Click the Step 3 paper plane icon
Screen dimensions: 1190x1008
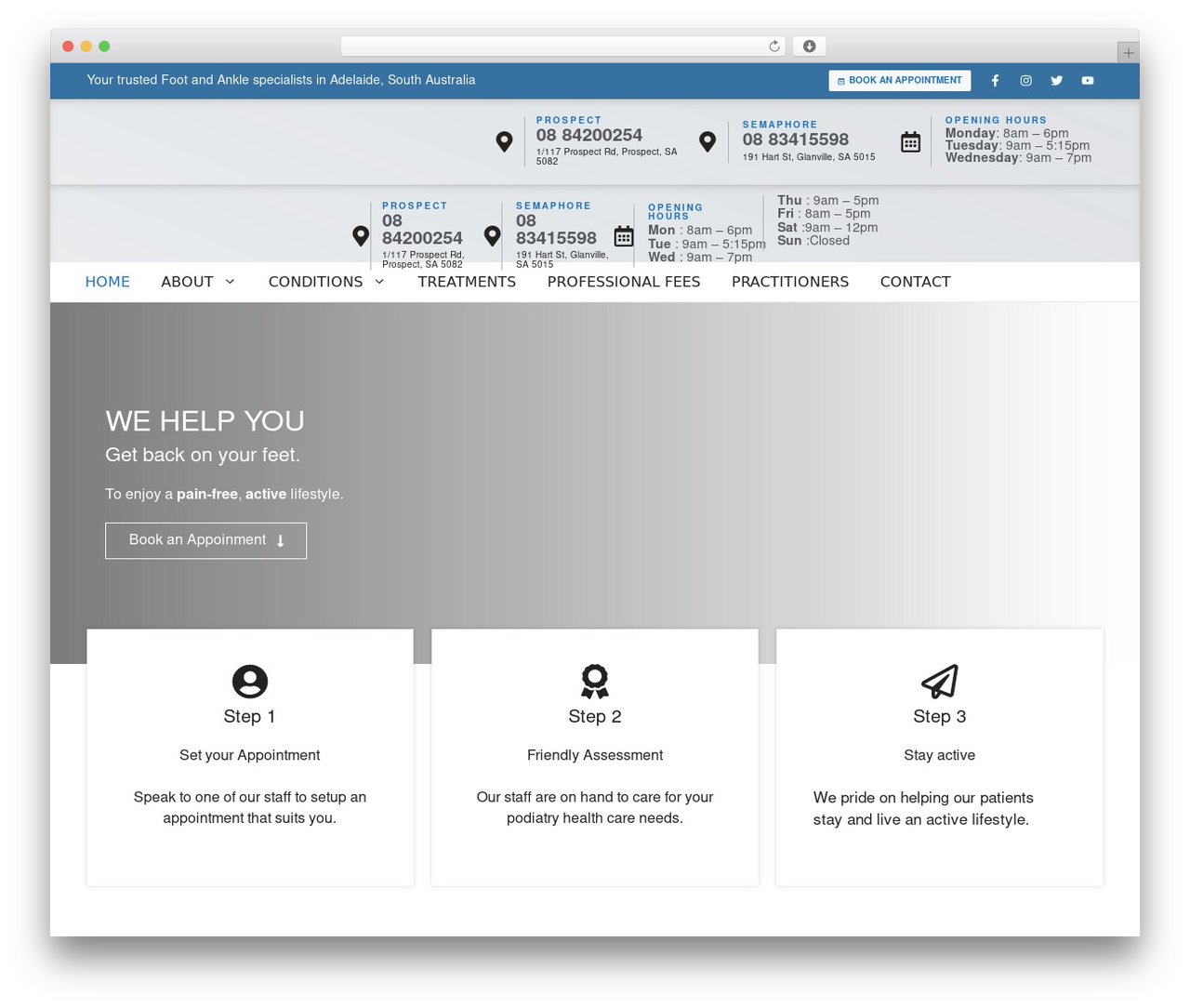pyautogui.click(x=939, y=682)
